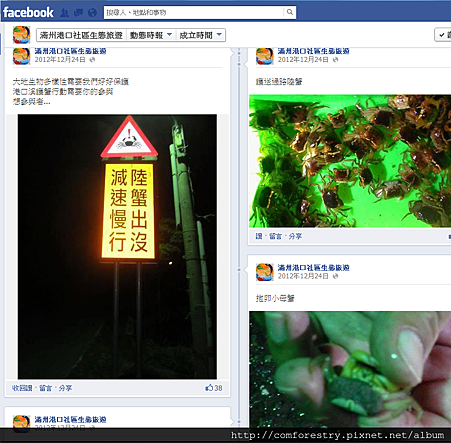Click the search magnifier icon

(290, 12)
